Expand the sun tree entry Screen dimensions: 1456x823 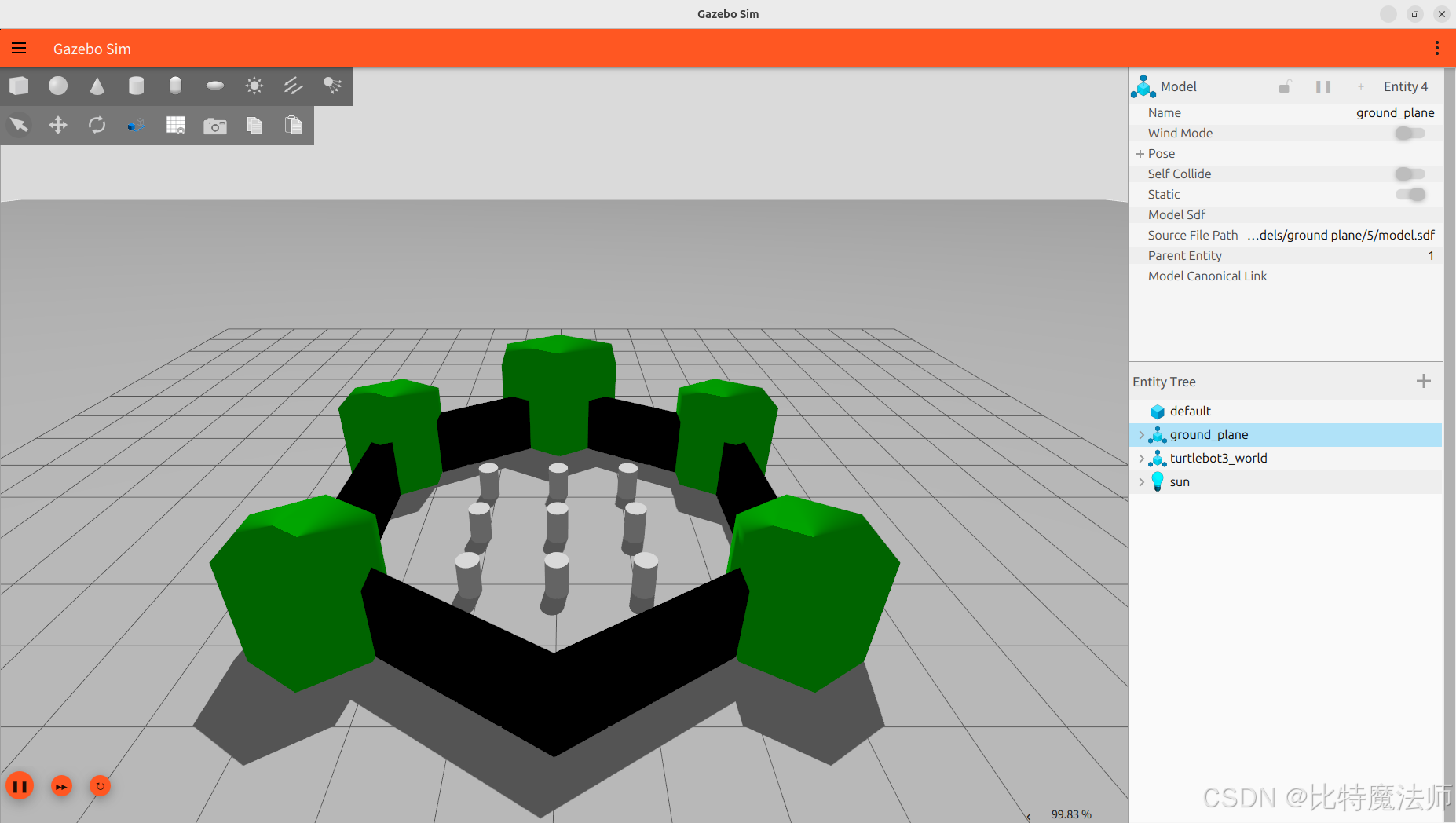1142,481
